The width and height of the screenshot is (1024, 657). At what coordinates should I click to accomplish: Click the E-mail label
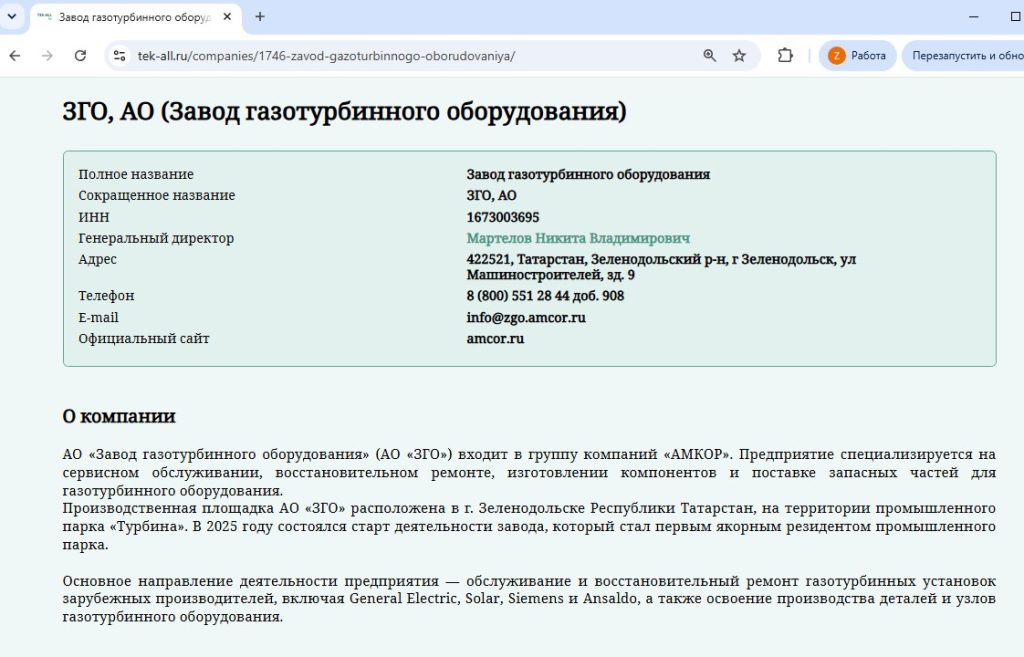point(99,317)
